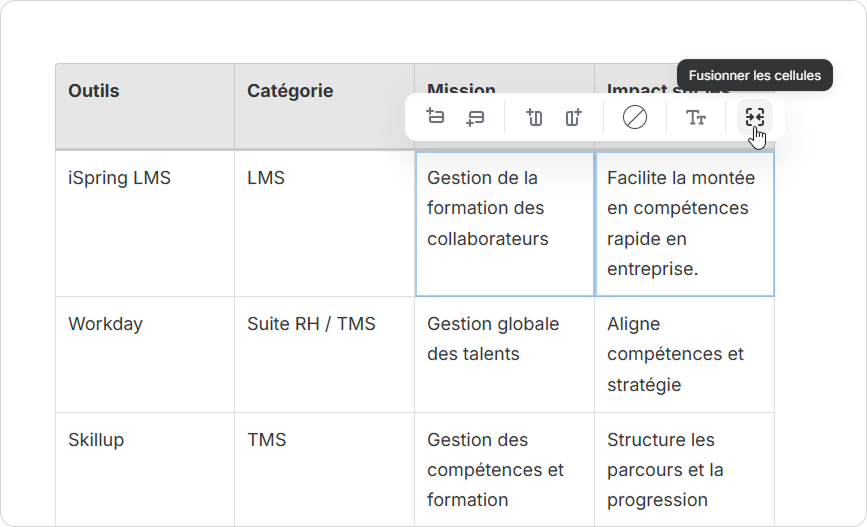Insert a column to the right
The image size is (867, 527).
pos(573,117)
